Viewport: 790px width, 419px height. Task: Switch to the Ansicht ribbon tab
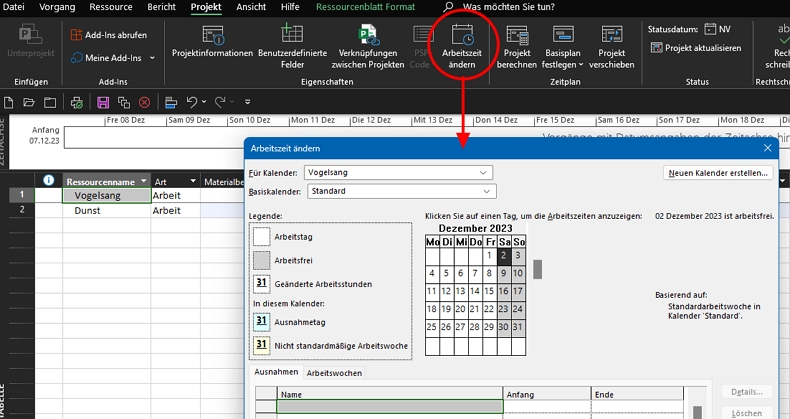[251, 7]
